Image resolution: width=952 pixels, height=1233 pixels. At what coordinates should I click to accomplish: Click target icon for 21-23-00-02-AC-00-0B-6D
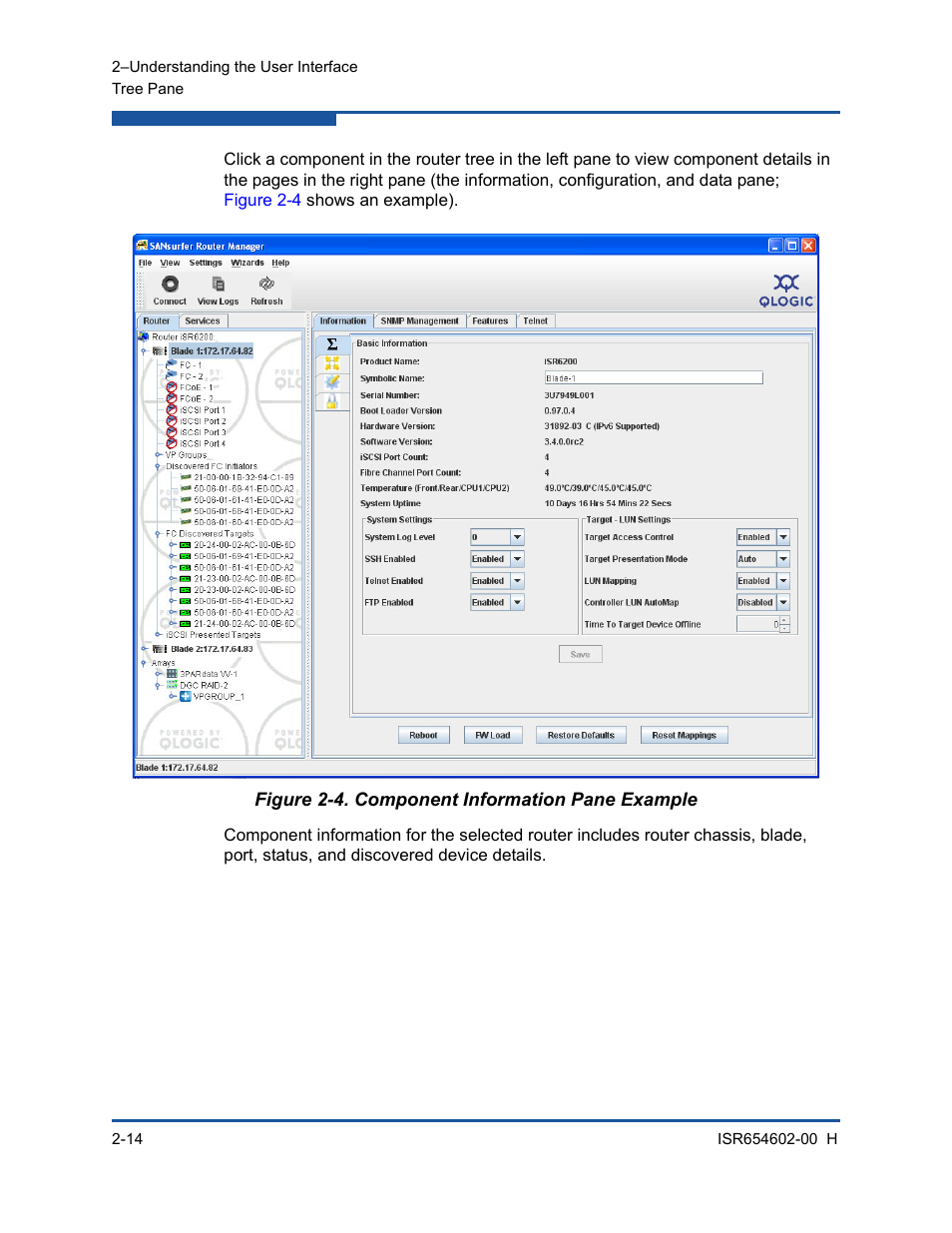186,578
